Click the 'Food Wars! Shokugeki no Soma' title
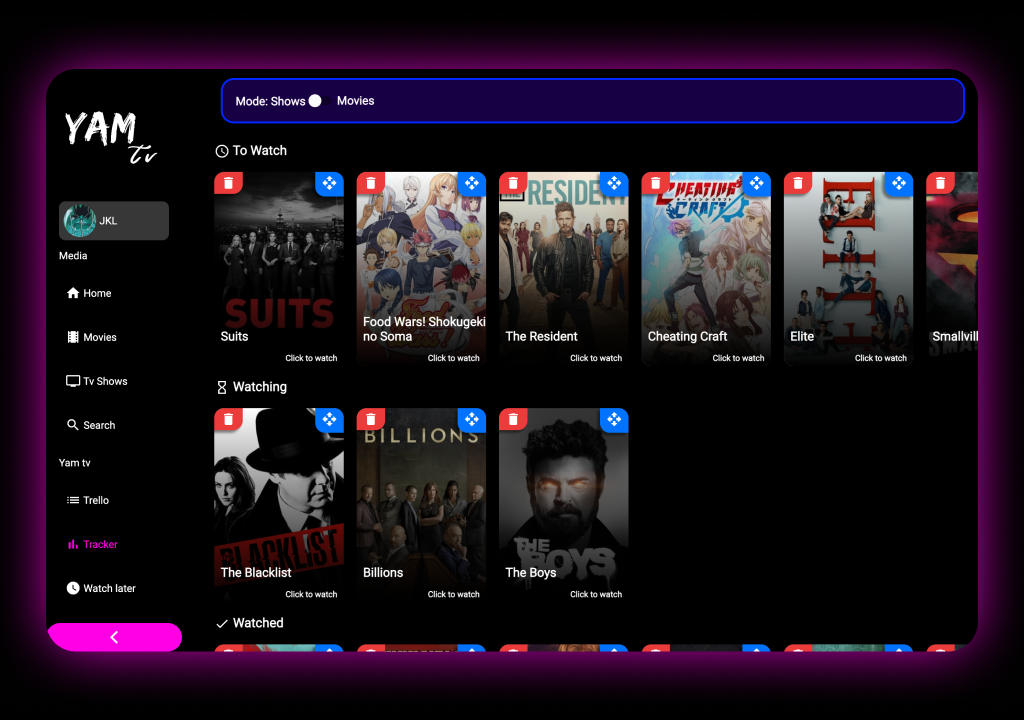 click(x=424, y=329)
